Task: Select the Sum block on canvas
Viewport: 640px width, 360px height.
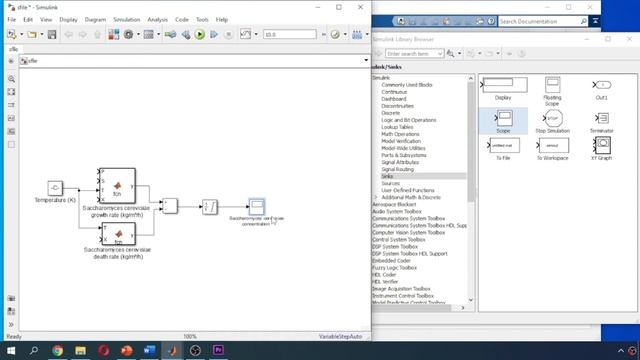Action: pos(169,206)
